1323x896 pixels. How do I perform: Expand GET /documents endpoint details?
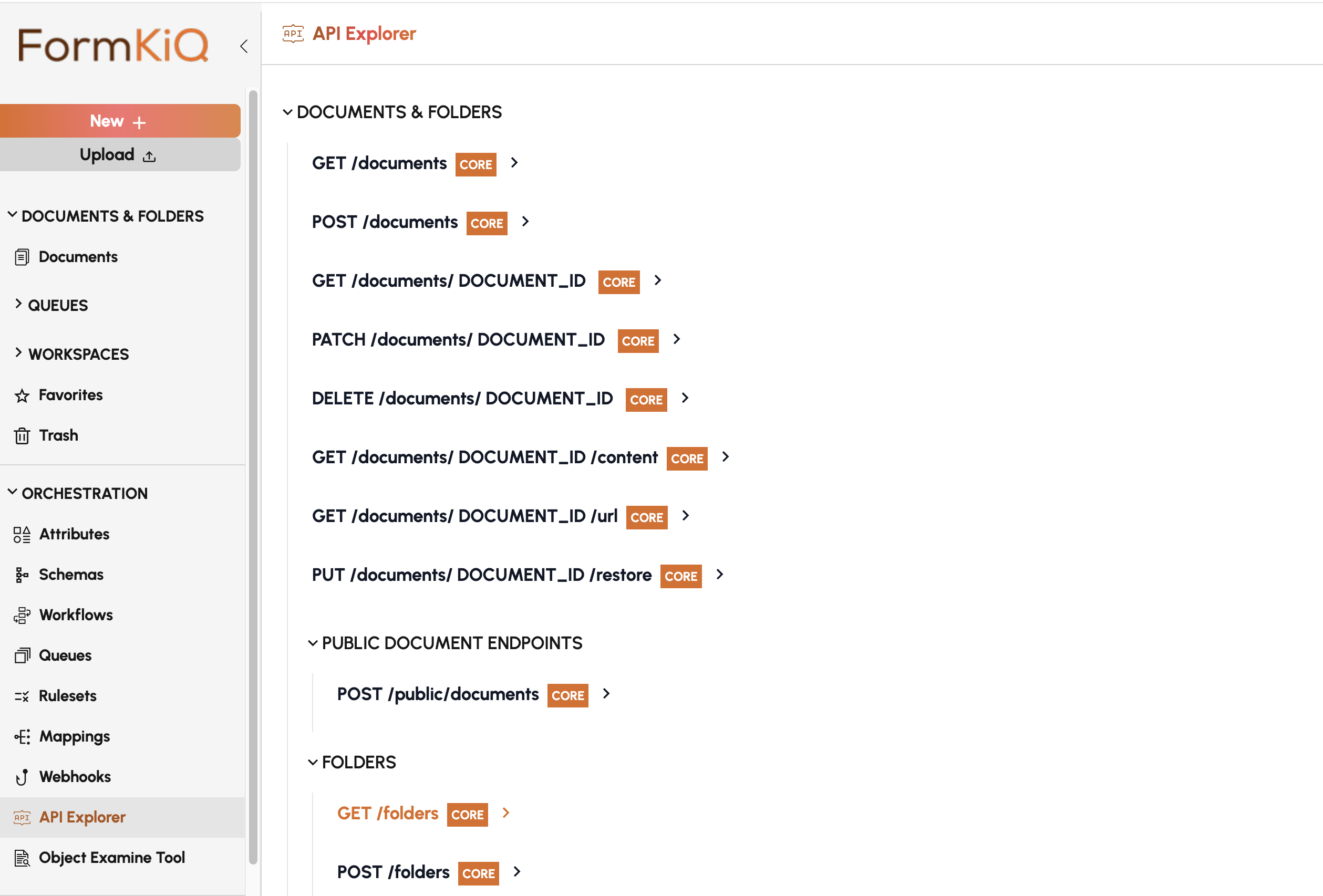point(516,162)
